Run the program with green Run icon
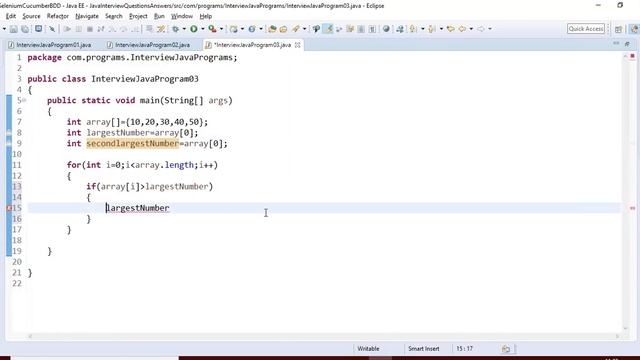 pos(194,29)
